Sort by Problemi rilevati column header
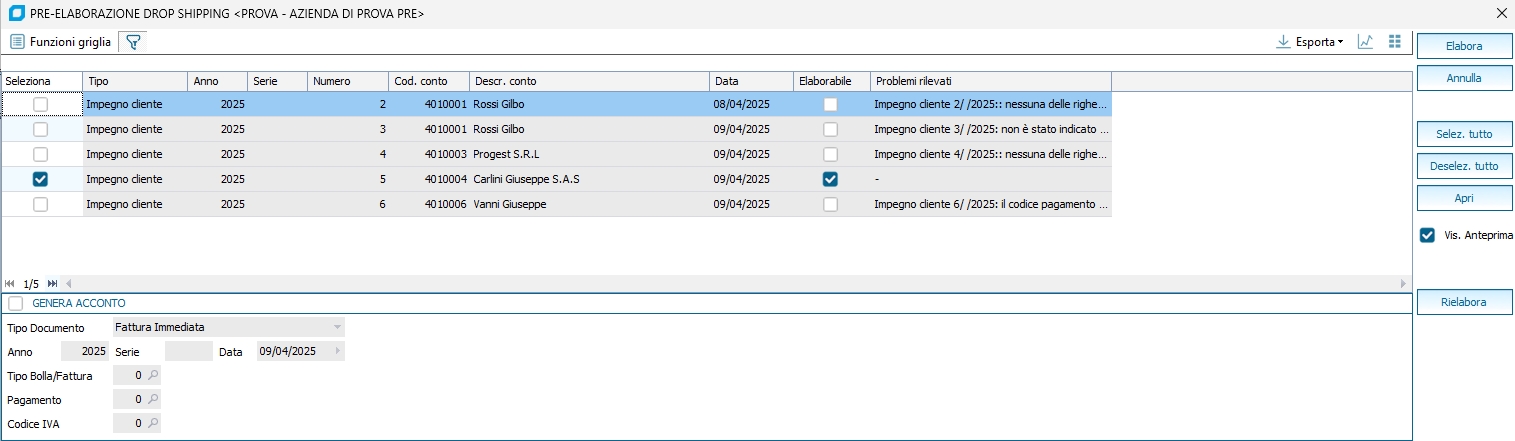The image size is (1515, 441). coord(991,81)
